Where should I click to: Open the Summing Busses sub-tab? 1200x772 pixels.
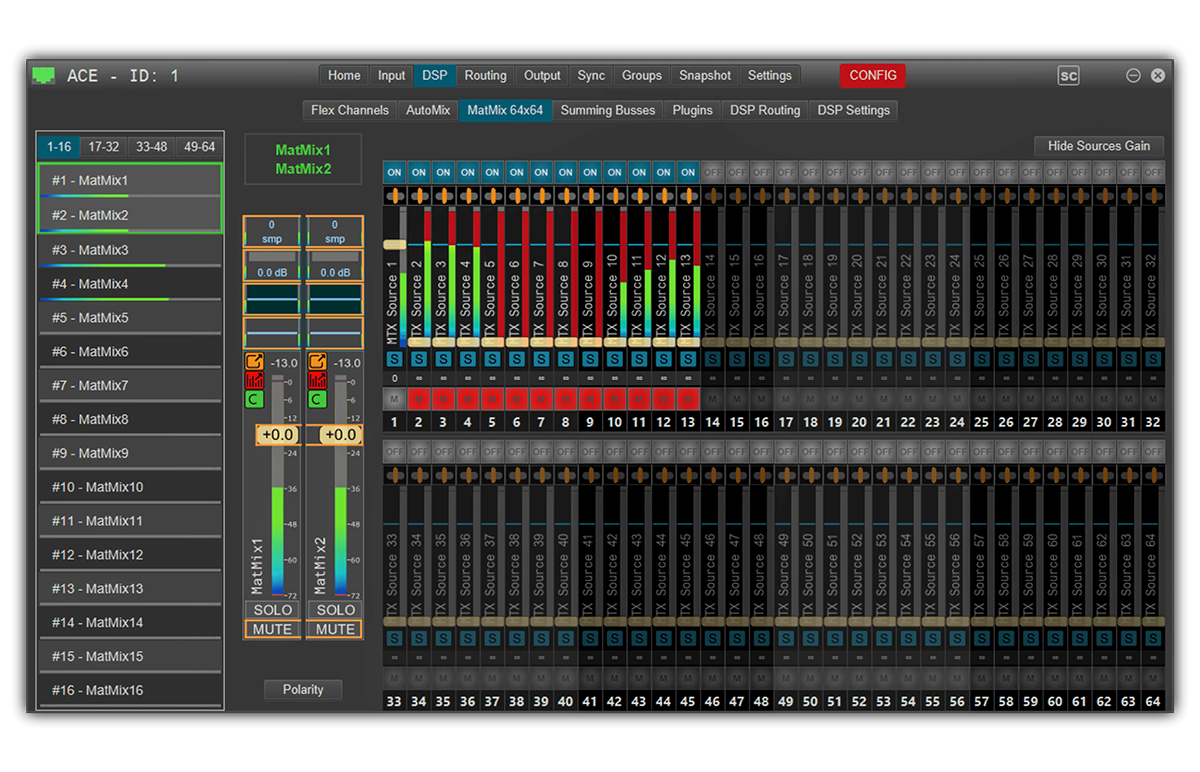click(x=608, y=111)
